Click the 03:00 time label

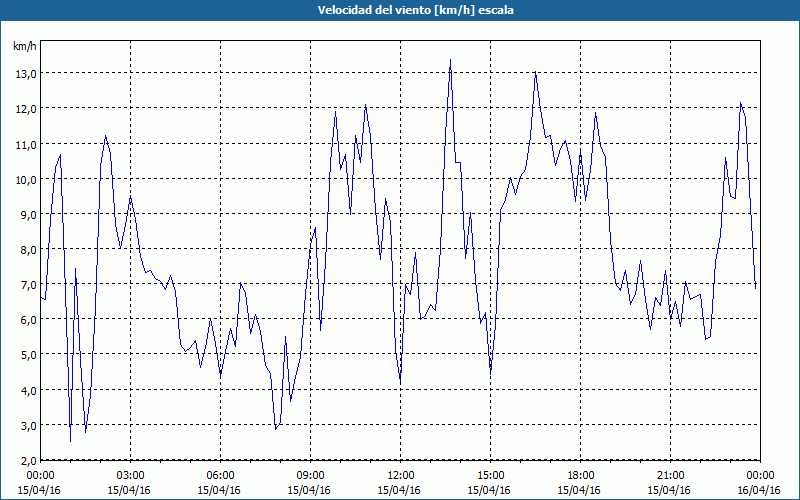tap(130, 476)
